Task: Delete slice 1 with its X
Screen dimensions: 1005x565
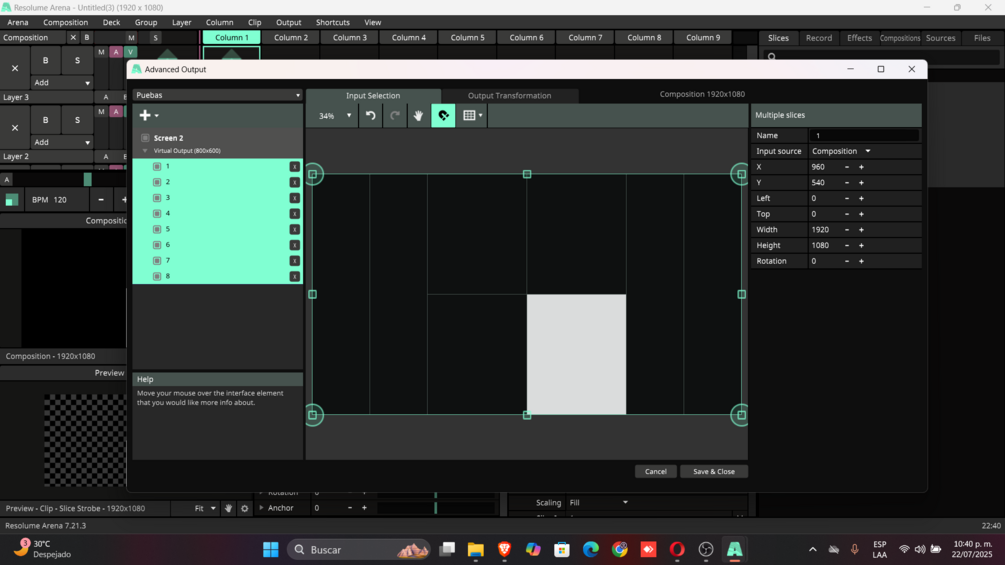Action: point(295,167)
